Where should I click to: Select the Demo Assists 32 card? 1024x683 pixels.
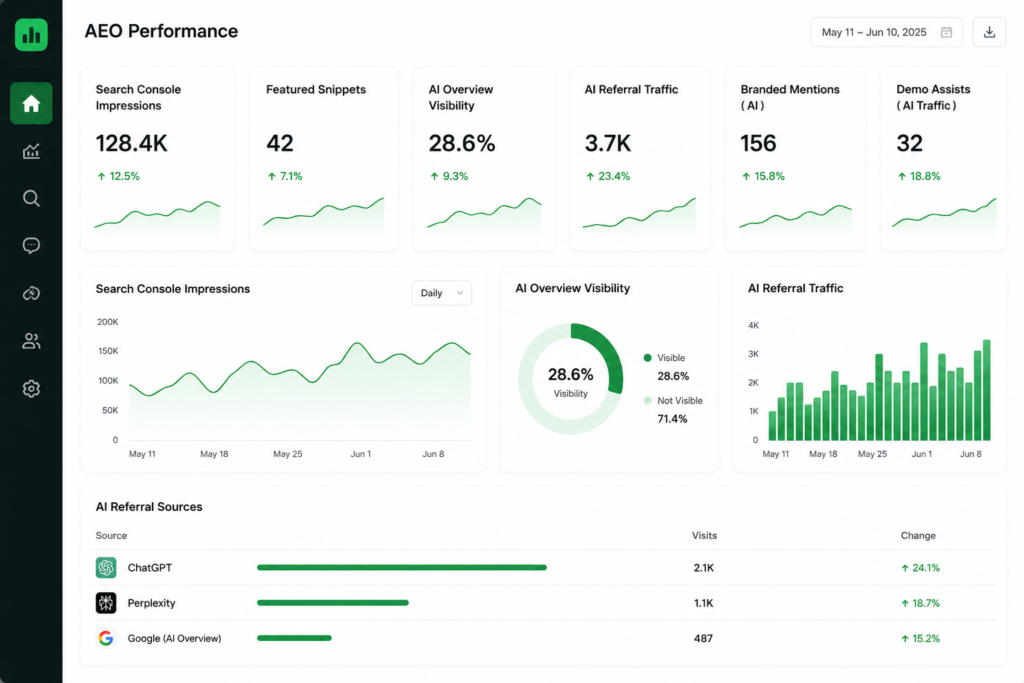(x=943, y=159)
